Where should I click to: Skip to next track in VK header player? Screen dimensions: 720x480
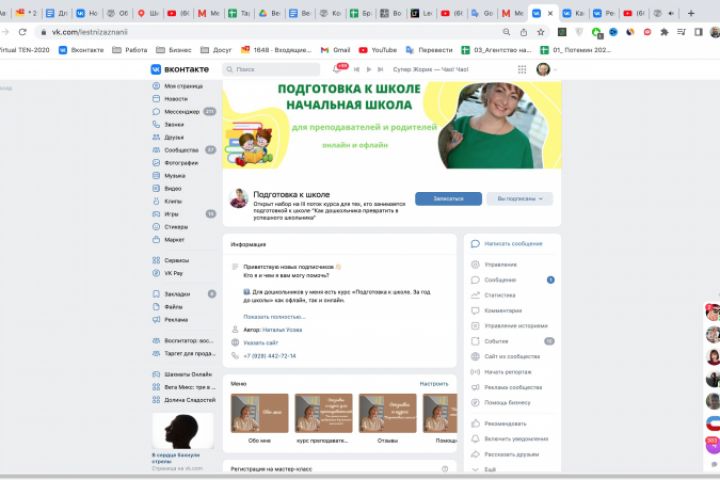[x=380, y=69]
